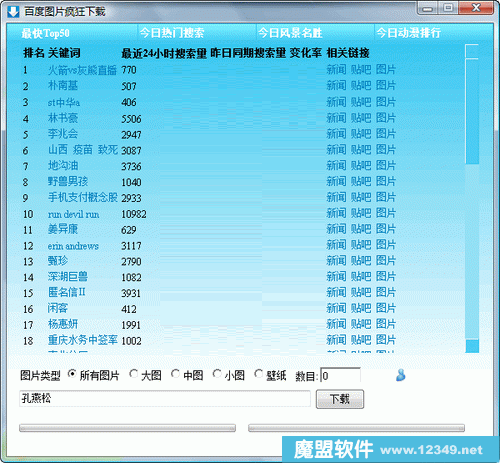Click 新闻 link in erin andrews row
Screen dimensions: 500x463
(336, 245)
